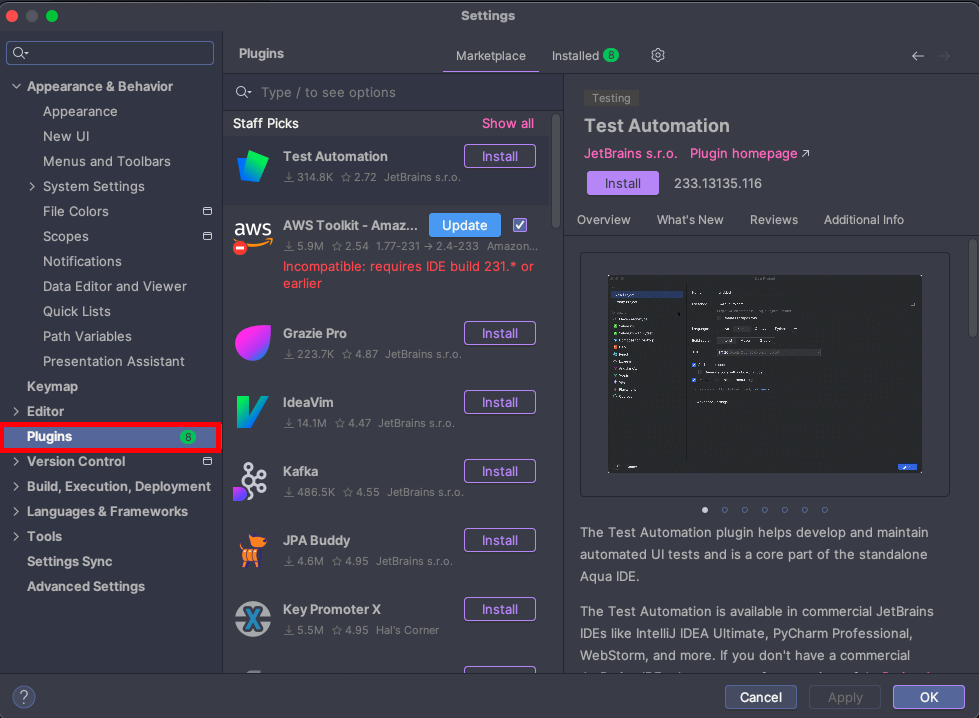Open the What's New tab

tap(690, 220)
